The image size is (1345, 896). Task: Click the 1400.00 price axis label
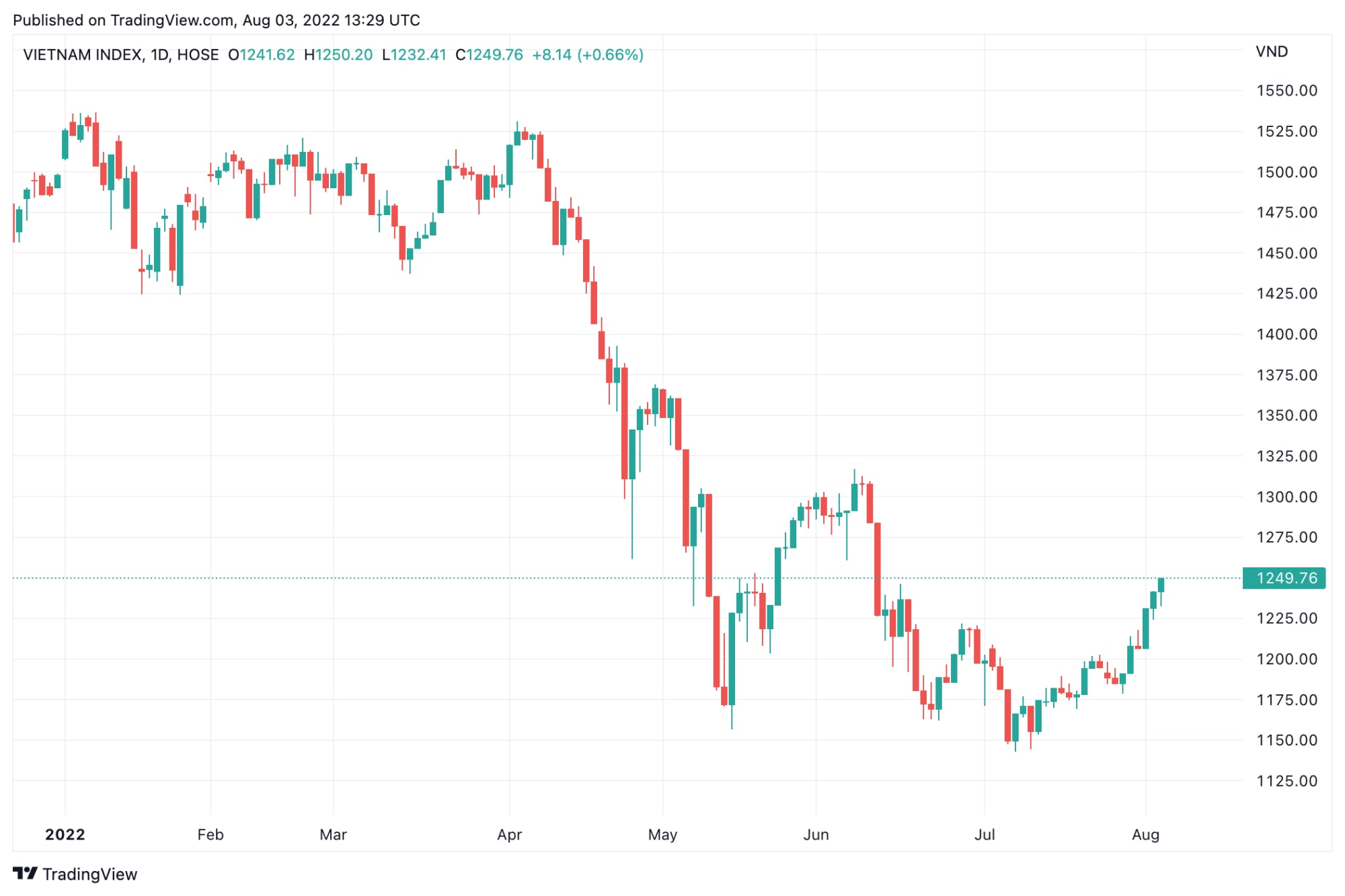[1286, 334]
